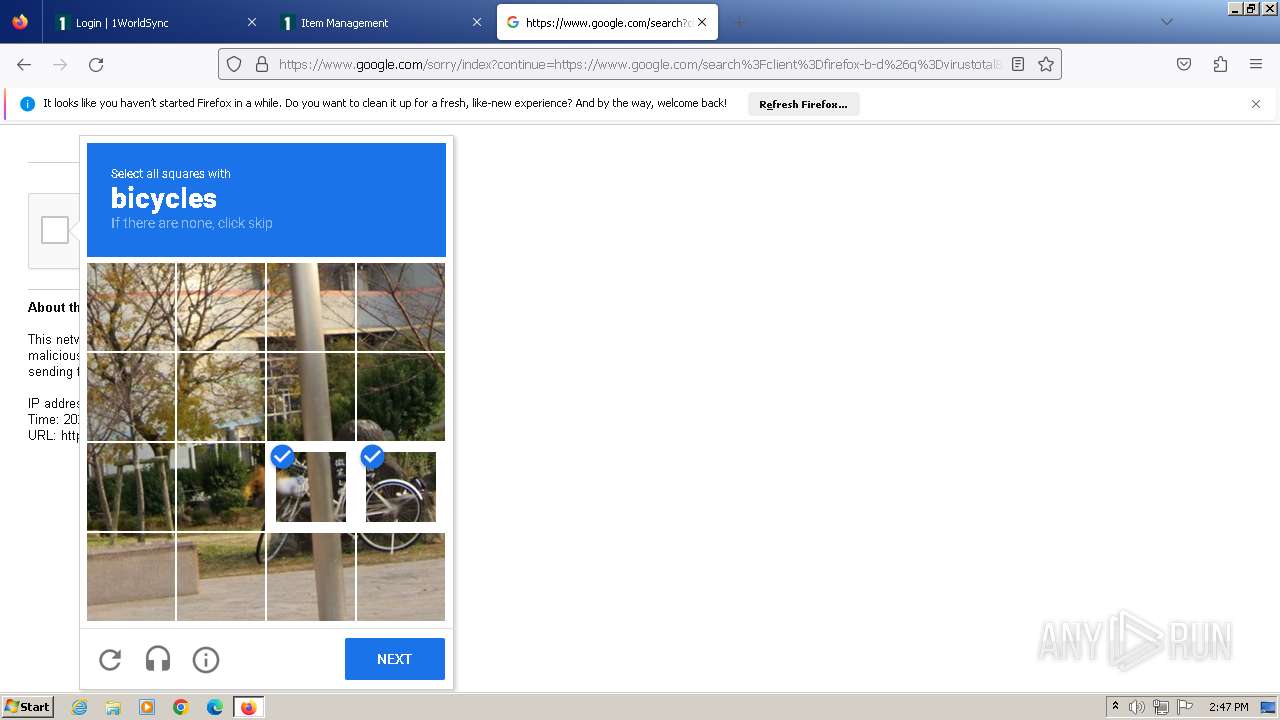Open tracking protection shield icon
Image resolution: width=1280 pixels, height=720 pixels.
tap(234, 64)
